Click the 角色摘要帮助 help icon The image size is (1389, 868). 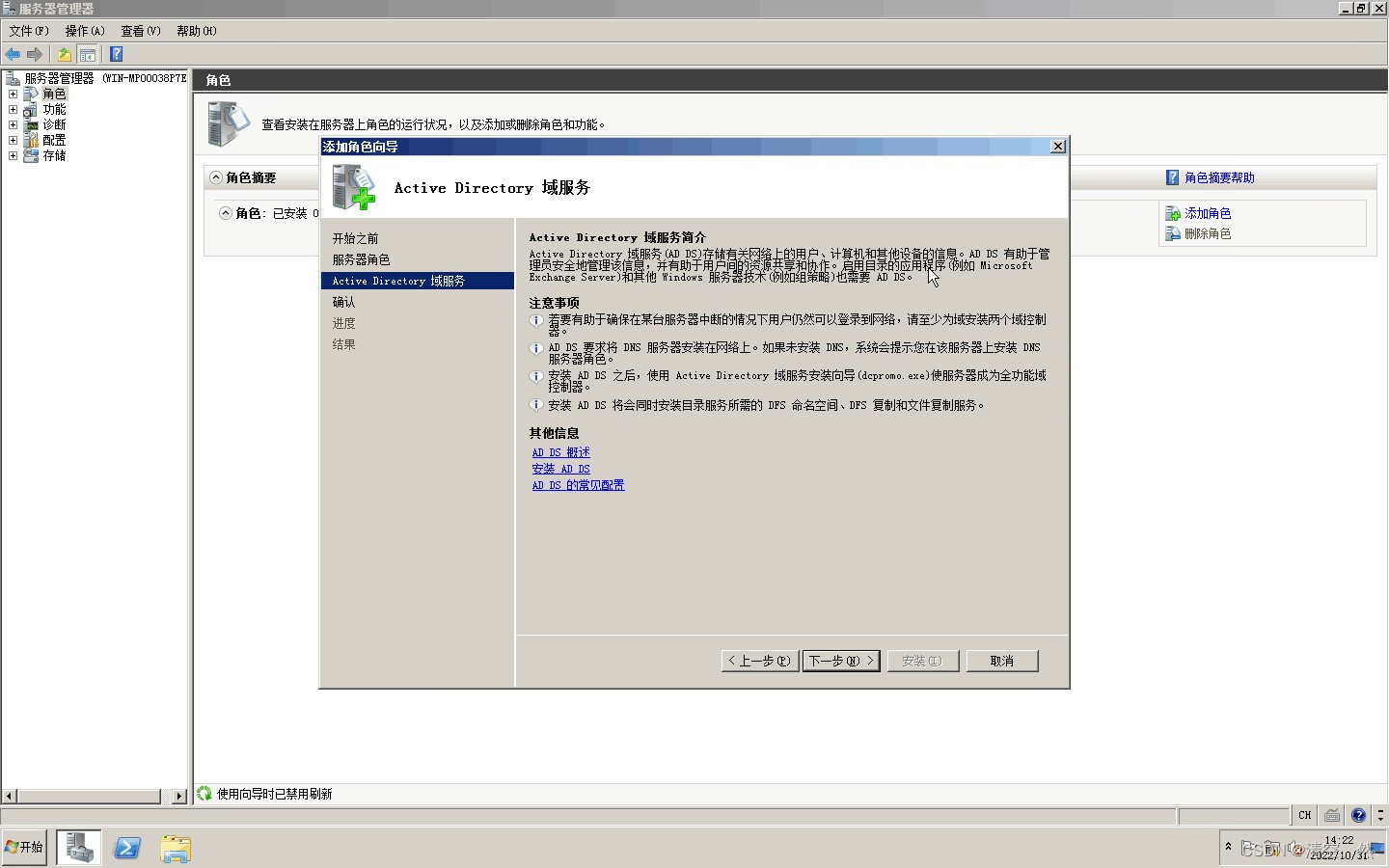1173,177
